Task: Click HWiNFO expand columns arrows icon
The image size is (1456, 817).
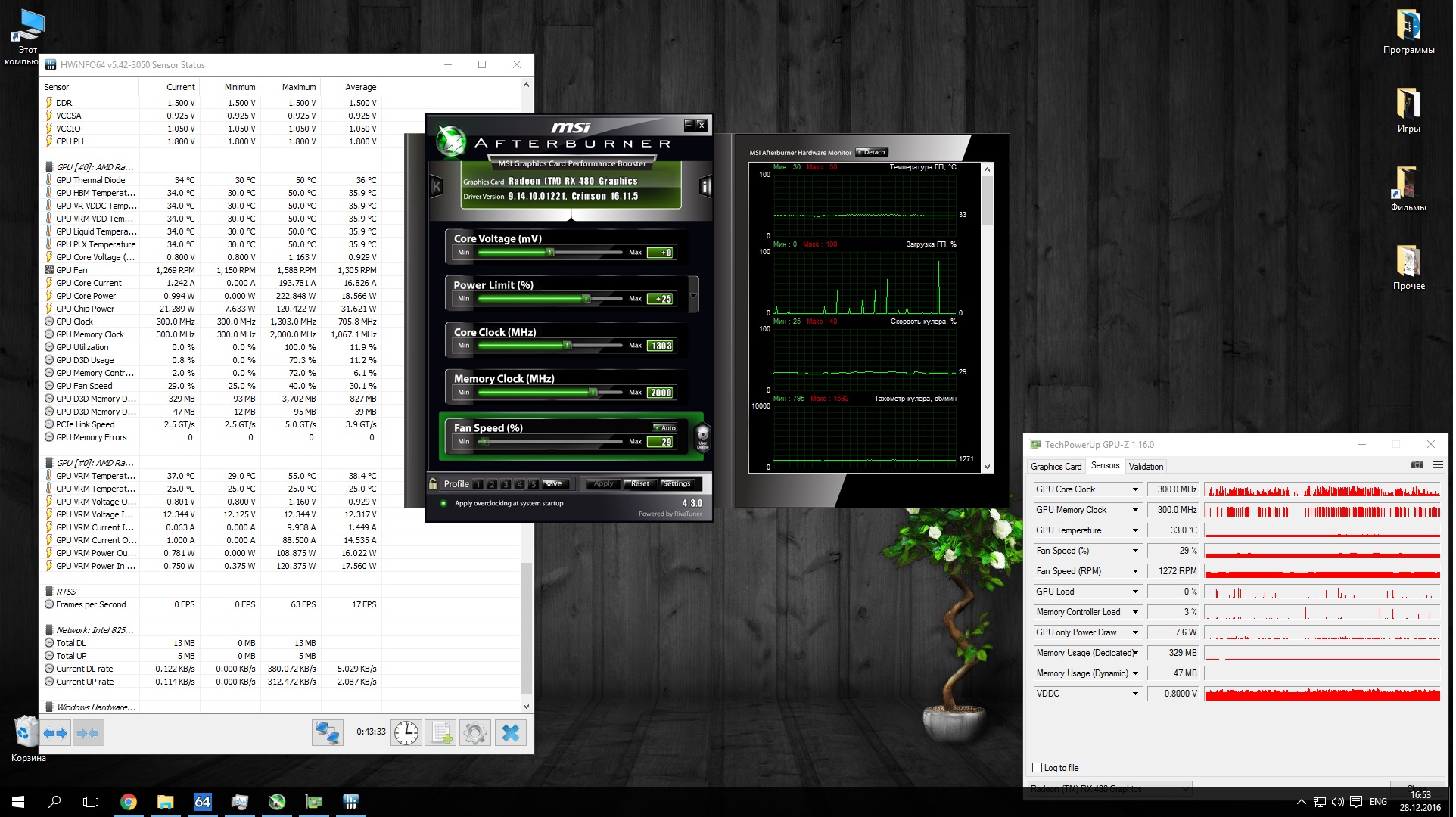Action: [x=56, y=733]
